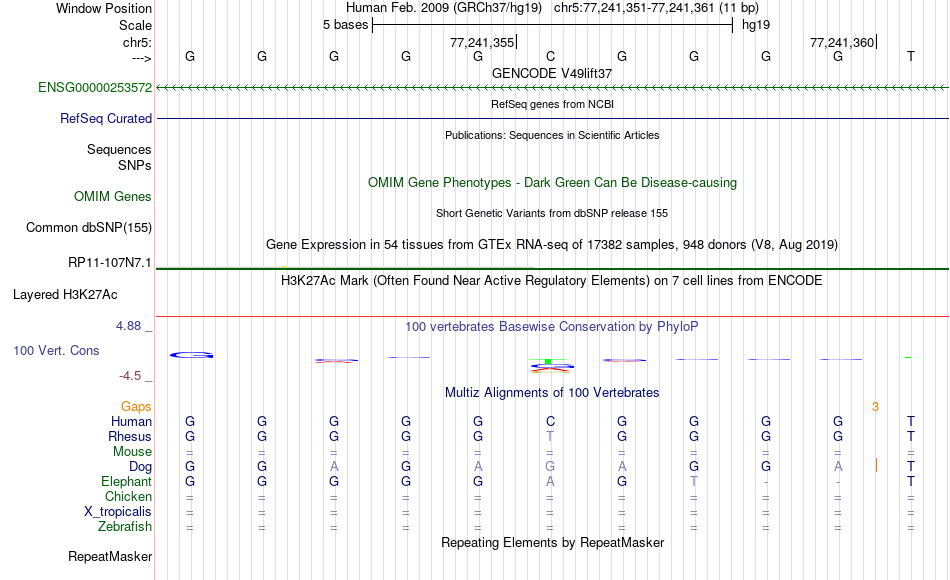Viewport: 950px width, 580px height.
Task: Click the blue RefSeq Curated gene line
Action: (x=552, y=118)
